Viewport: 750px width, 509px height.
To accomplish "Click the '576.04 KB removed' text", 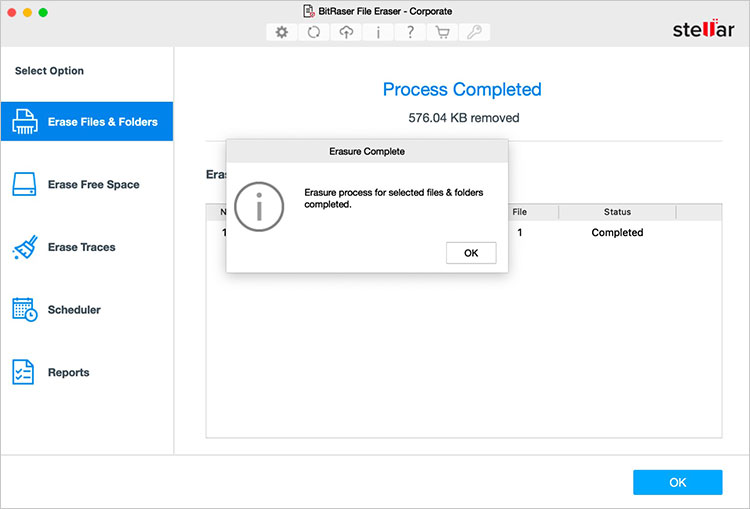I will point(463,118).
